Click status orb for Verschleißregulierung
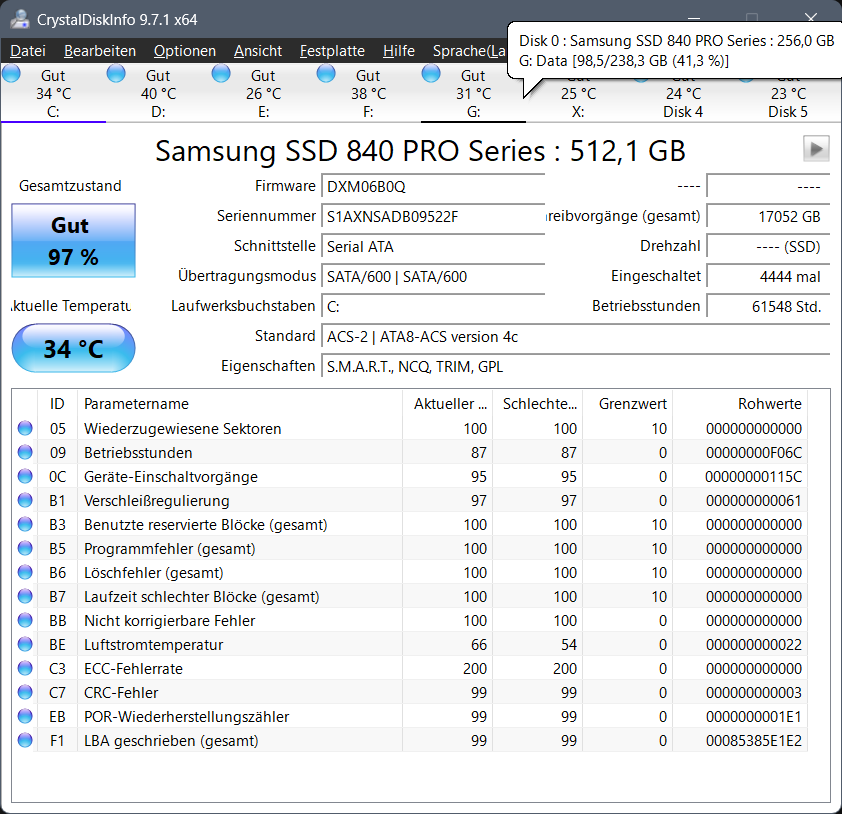Screen dimensions: 842x814 [x=25, y=500]
